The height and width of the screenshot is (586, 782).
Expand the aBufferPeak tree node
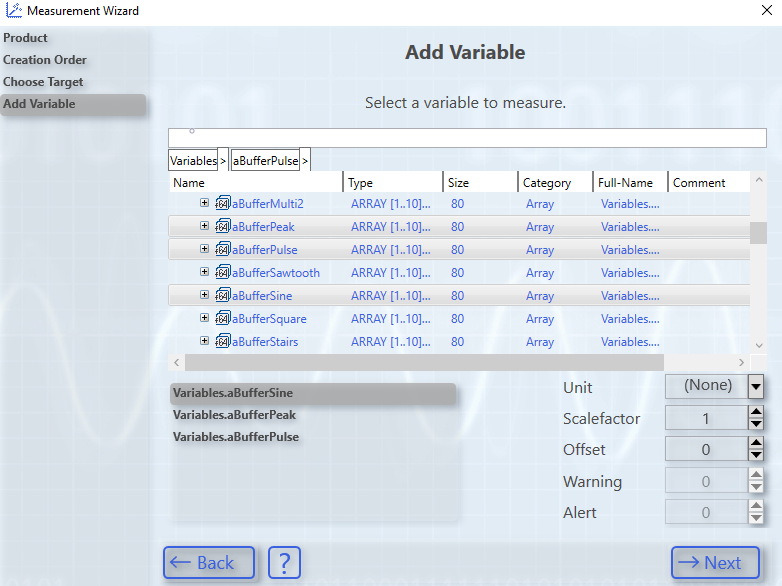coord(204,225)
